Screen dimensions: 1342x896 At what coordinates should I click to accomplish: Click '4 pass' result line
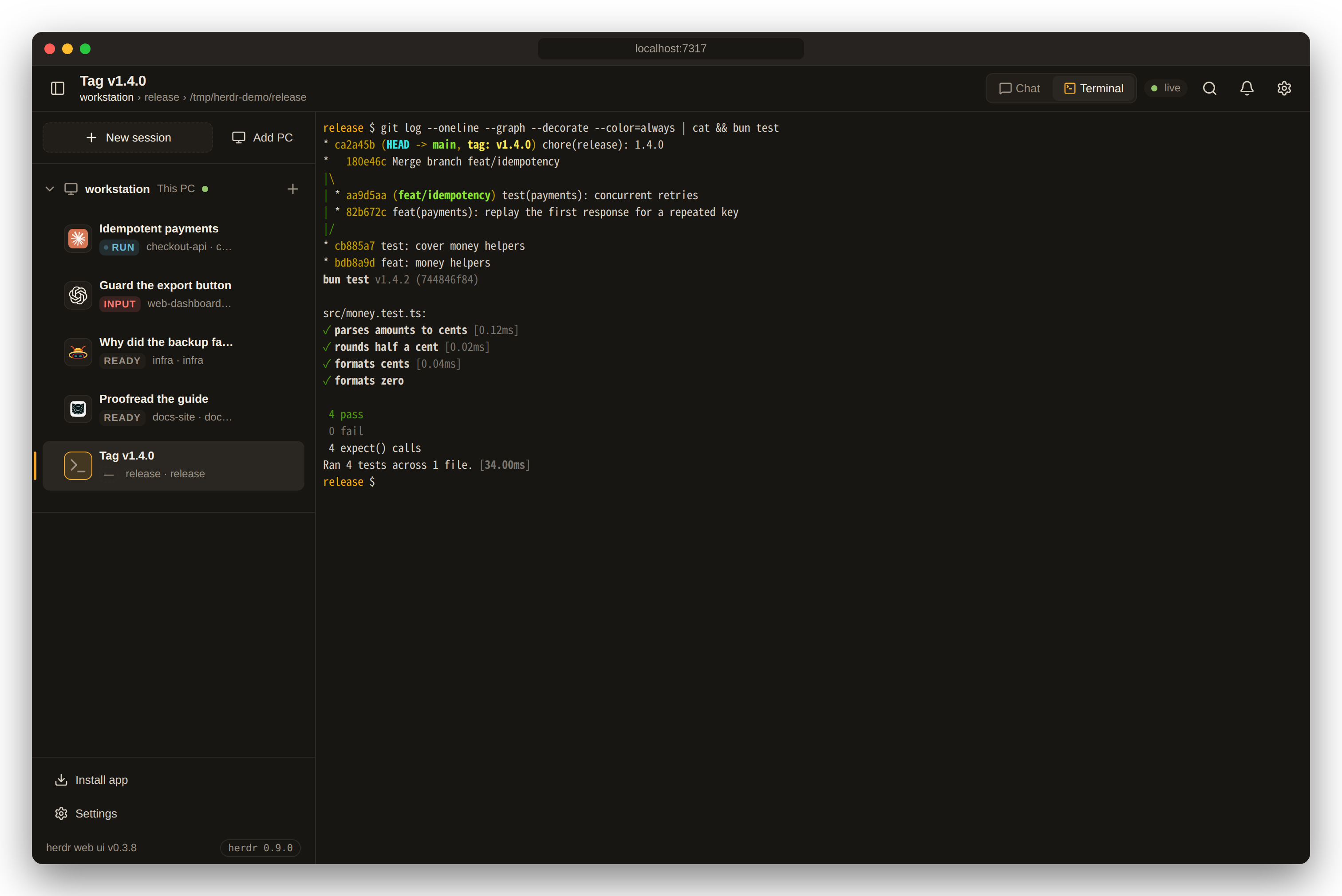coord(346,414)
